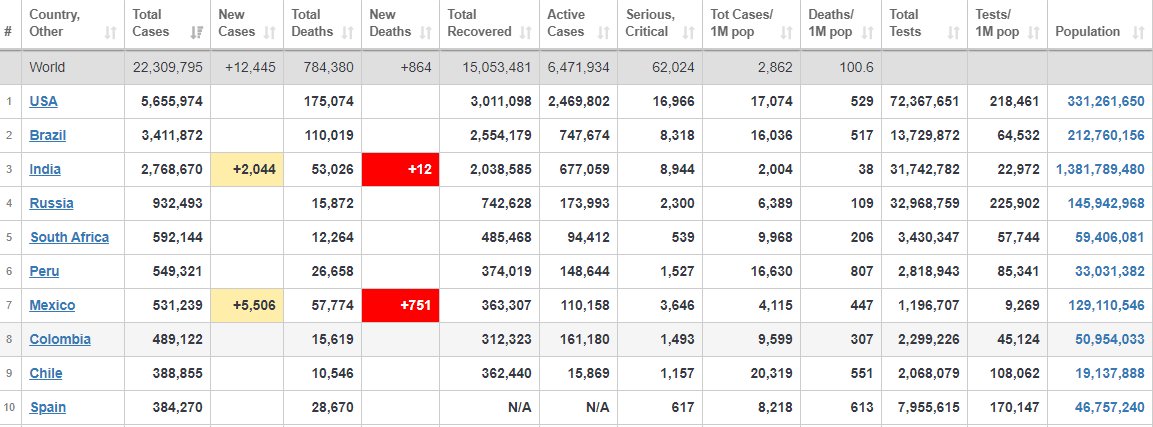Image resolution: width=1153 pixels, height=427 pixels.
Task: Sort by Serious, Critical arrows
Action: pos(688,32)
